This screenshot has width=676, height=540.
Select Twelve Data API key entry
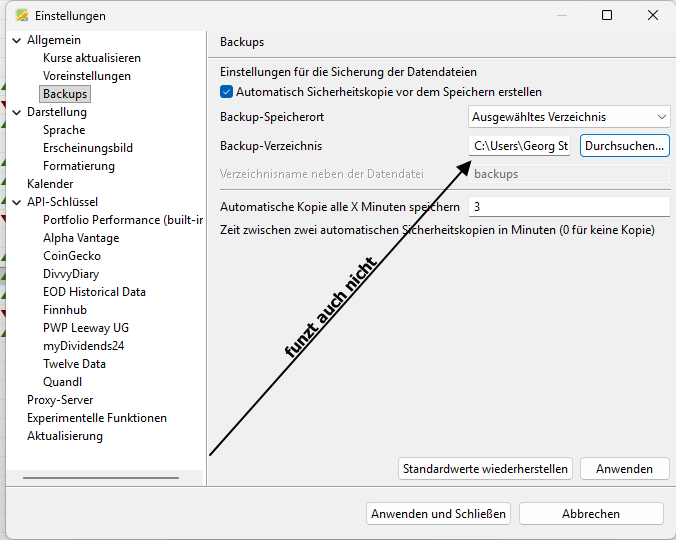[74, 364]
